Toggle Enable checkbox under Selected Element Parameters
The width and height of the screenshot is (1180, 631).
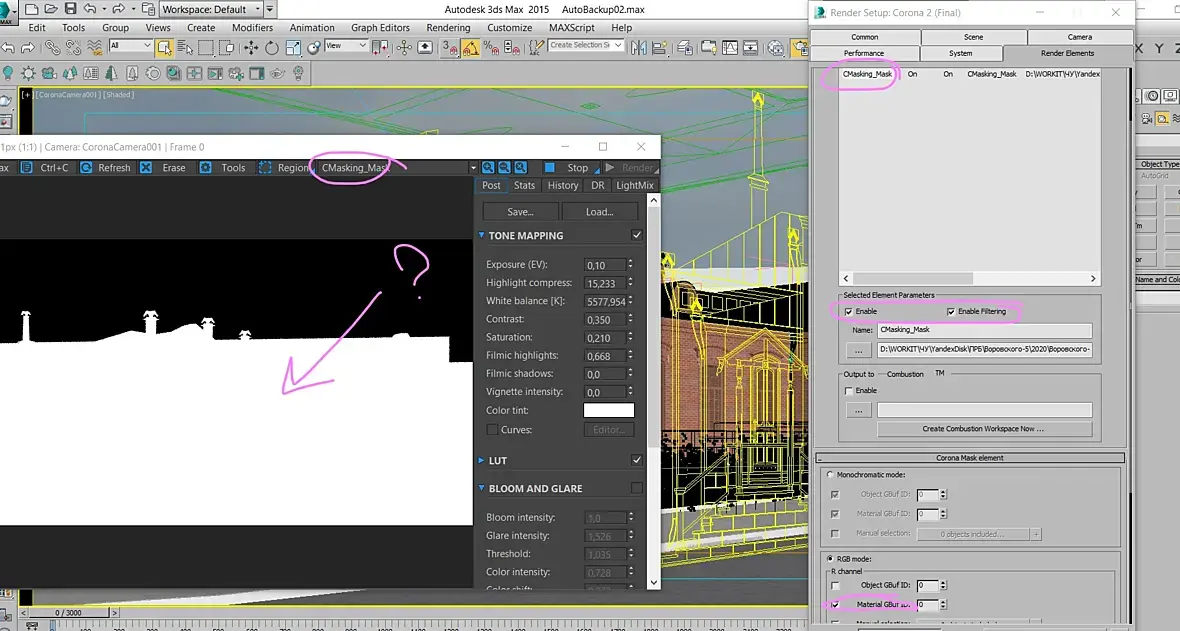coord(849,311)
